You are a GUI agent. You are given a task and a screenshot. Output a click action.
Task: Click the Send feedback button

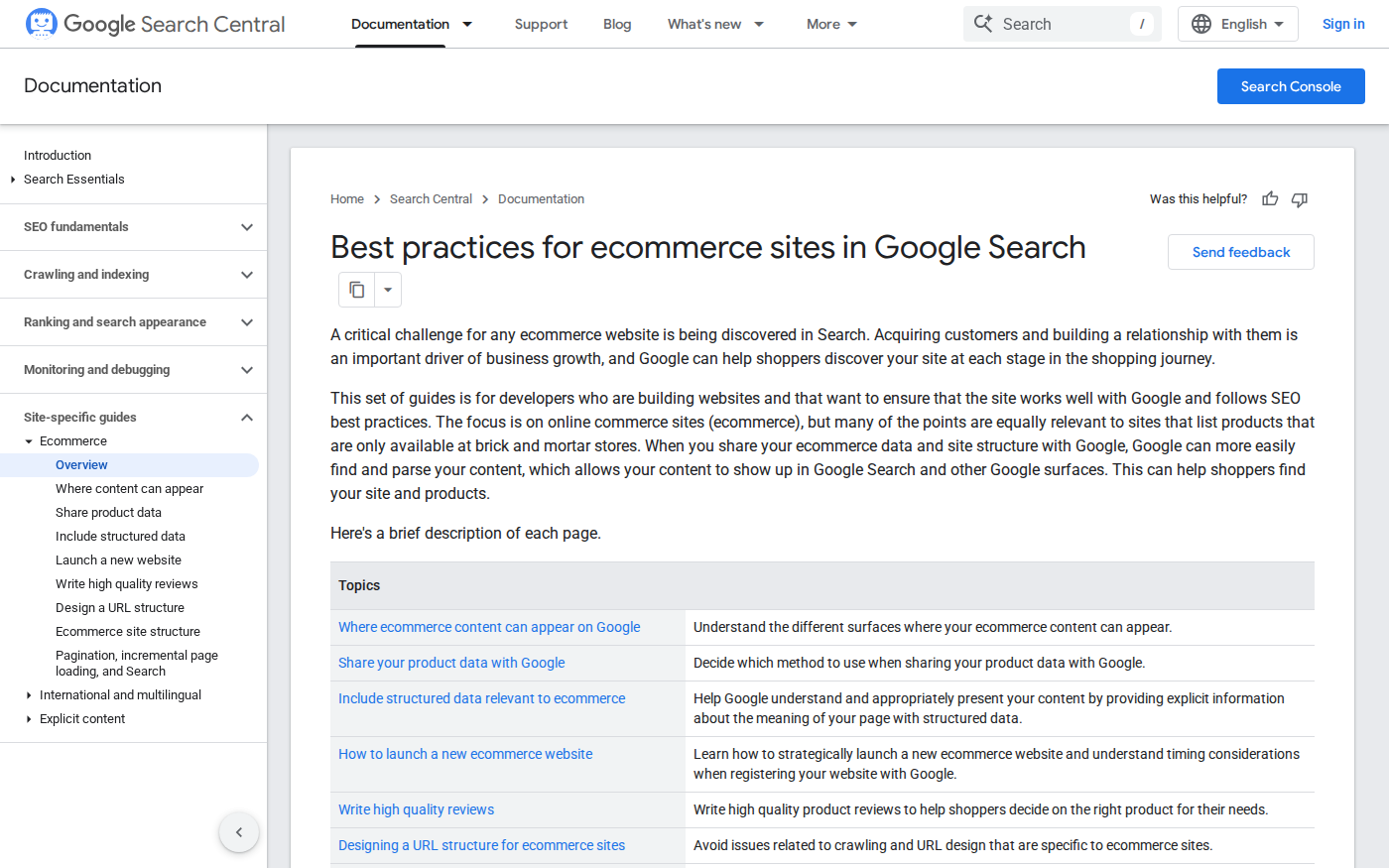1240,252
